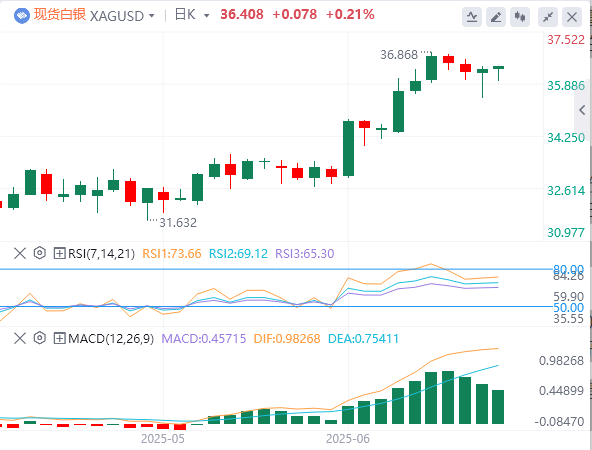Click the RSI2:69.12 value

pyautogui.click(x=238, y=254)
